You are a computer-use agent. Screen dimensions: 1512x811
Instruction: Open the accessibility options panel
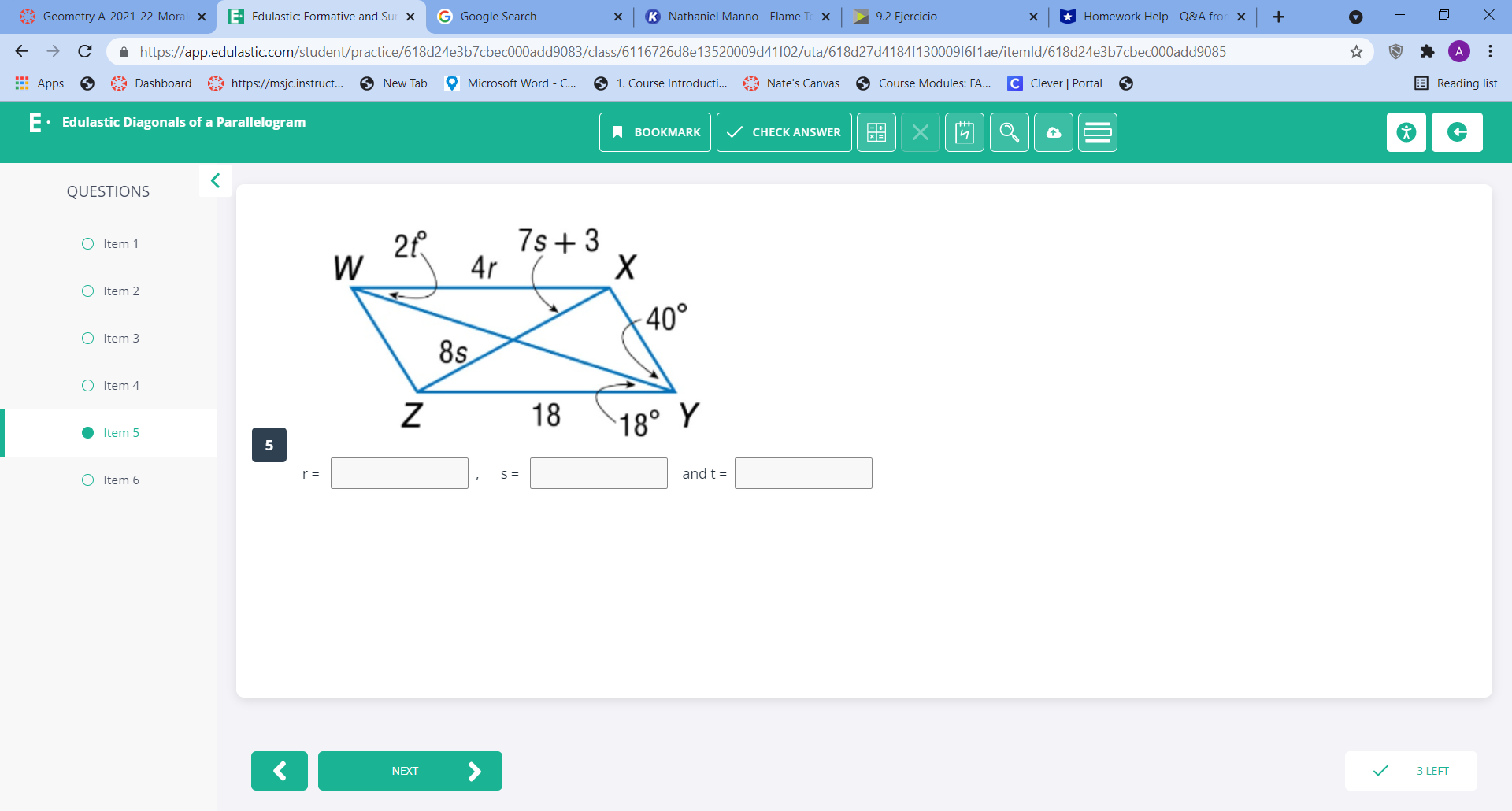point(1406,132)
